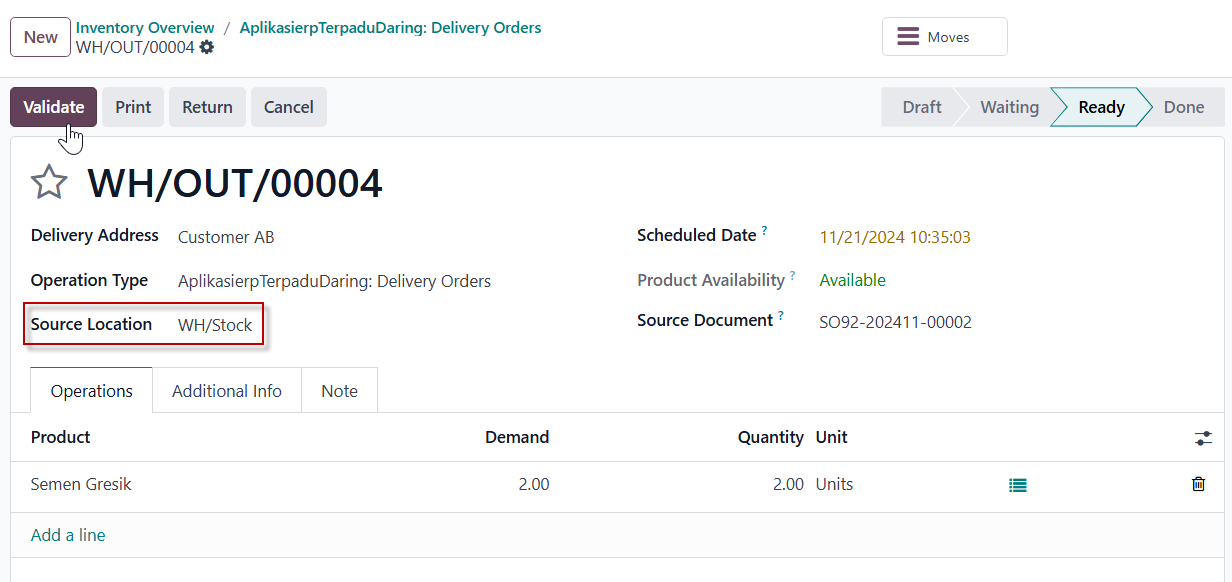Validate the delivery order
The width and height of the screenshot is (1232, 582).
[54, 107]
